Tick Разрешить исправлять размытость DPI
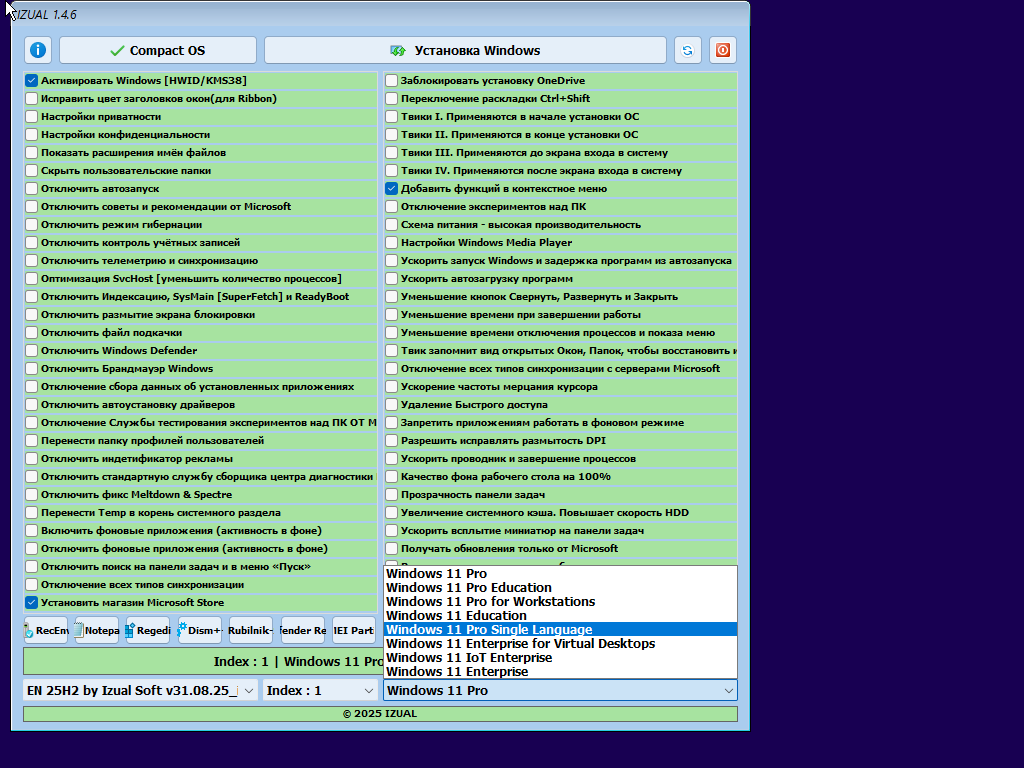This screenshot has width=1024, height=768. pyautogui.click(x=391, y=441)
